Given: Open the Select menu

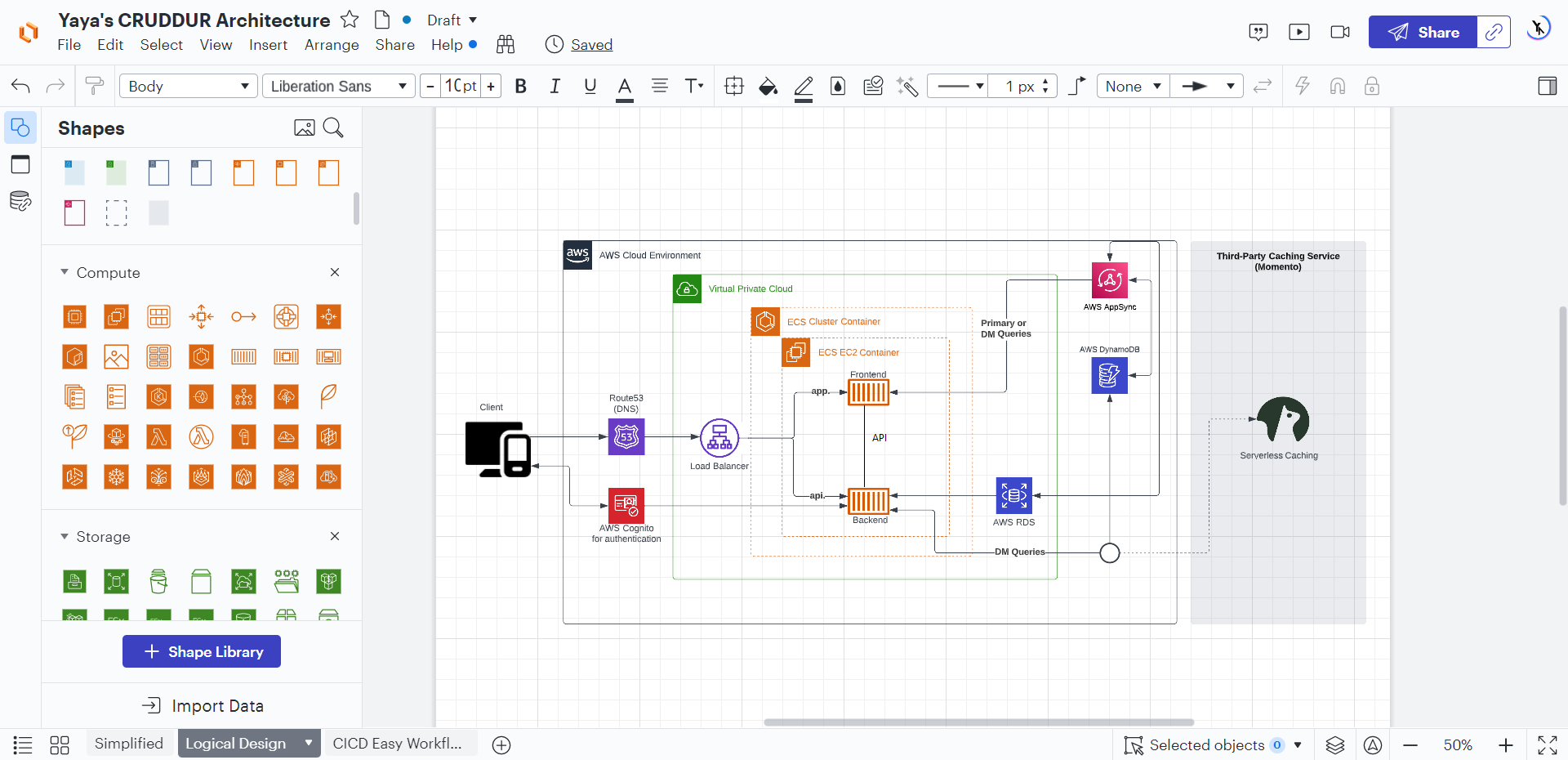Looking at the screenshot, I should pos(162,45).
